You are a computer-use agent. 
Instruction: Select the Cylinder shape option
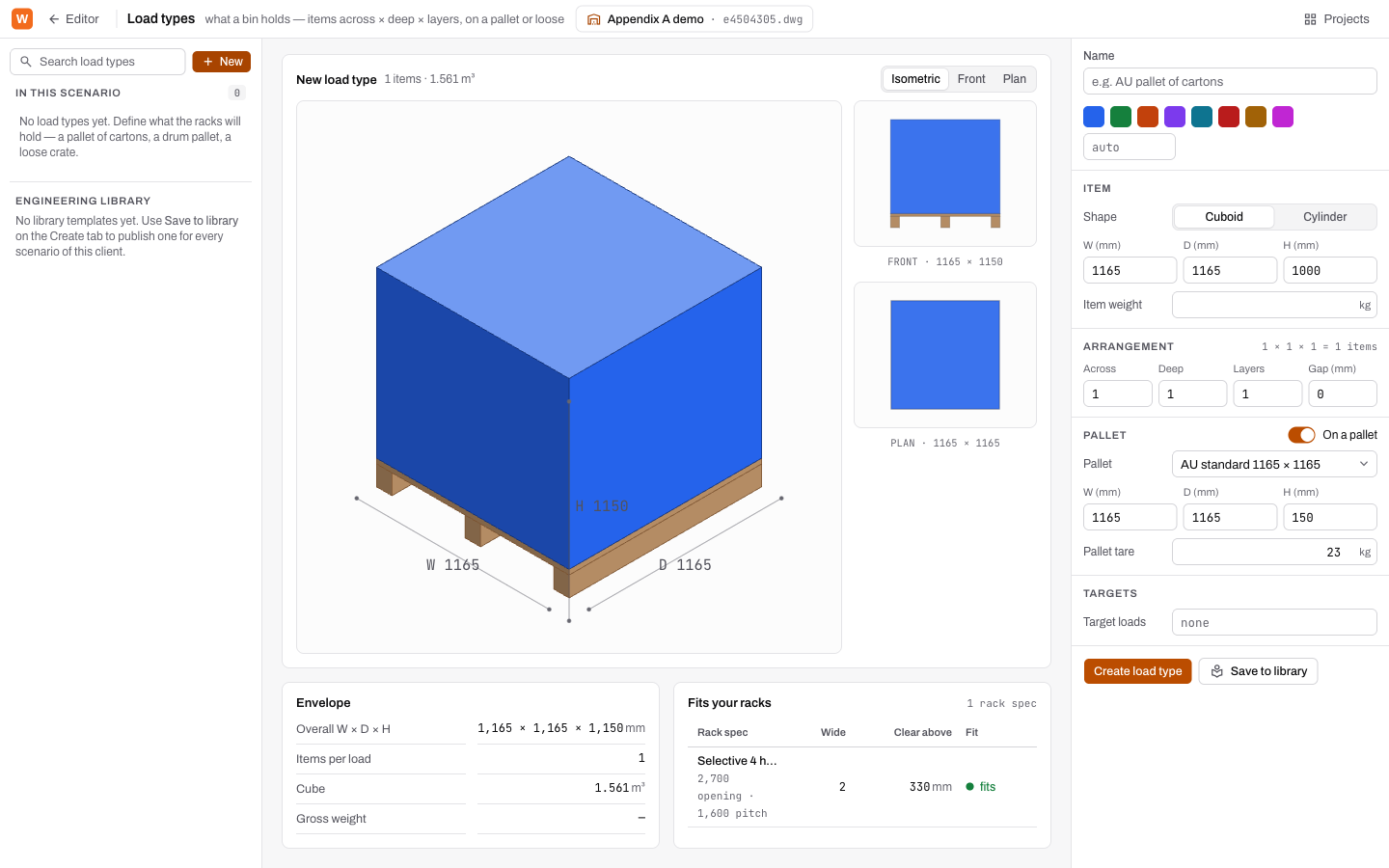[x=1325, y=217]
